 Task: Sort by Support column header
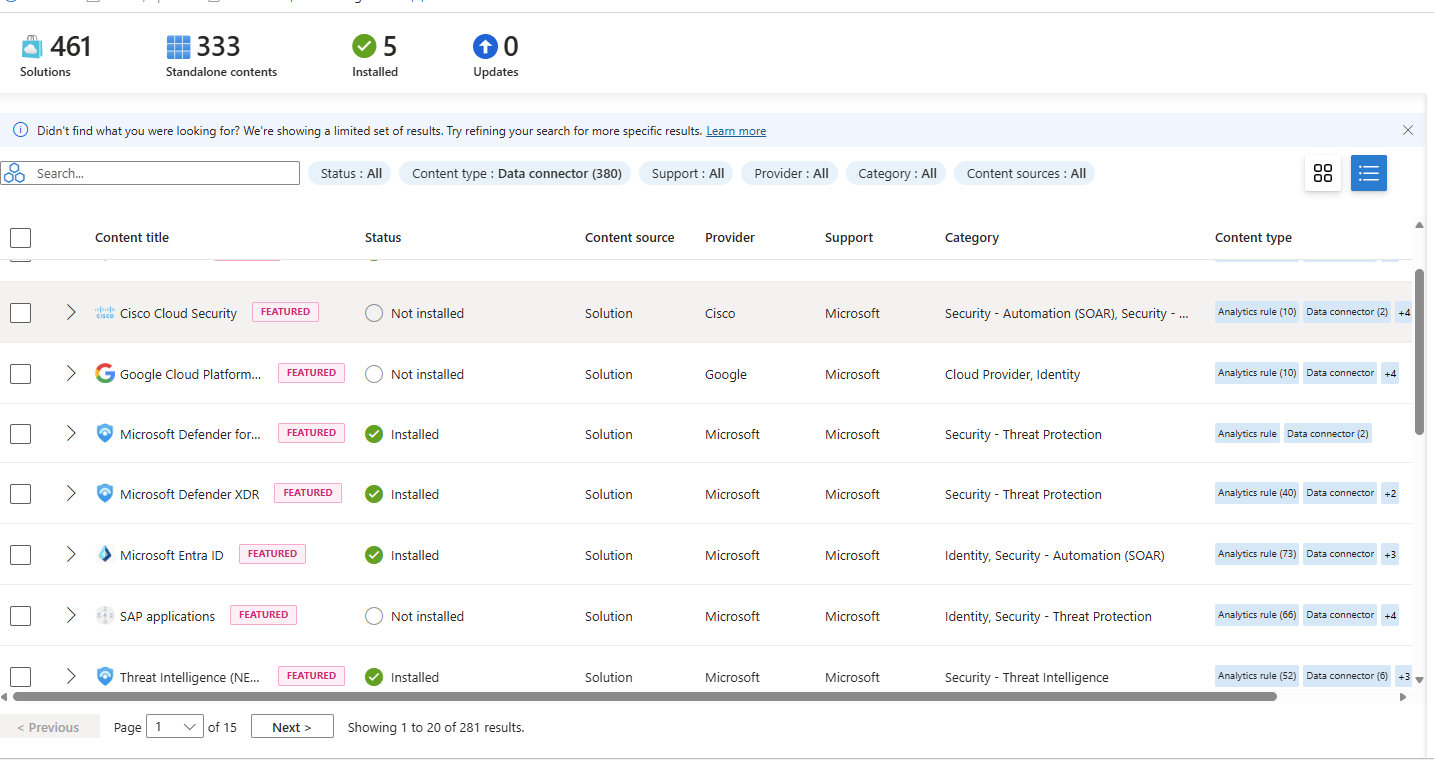(849, 237)
